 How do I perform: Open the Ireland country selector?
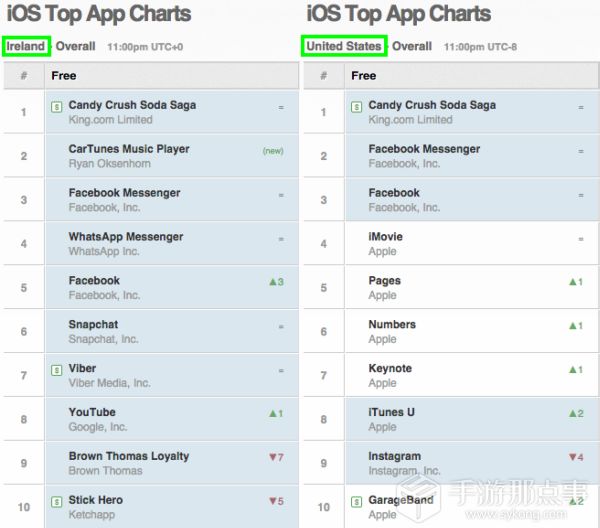tap(26, 46)
